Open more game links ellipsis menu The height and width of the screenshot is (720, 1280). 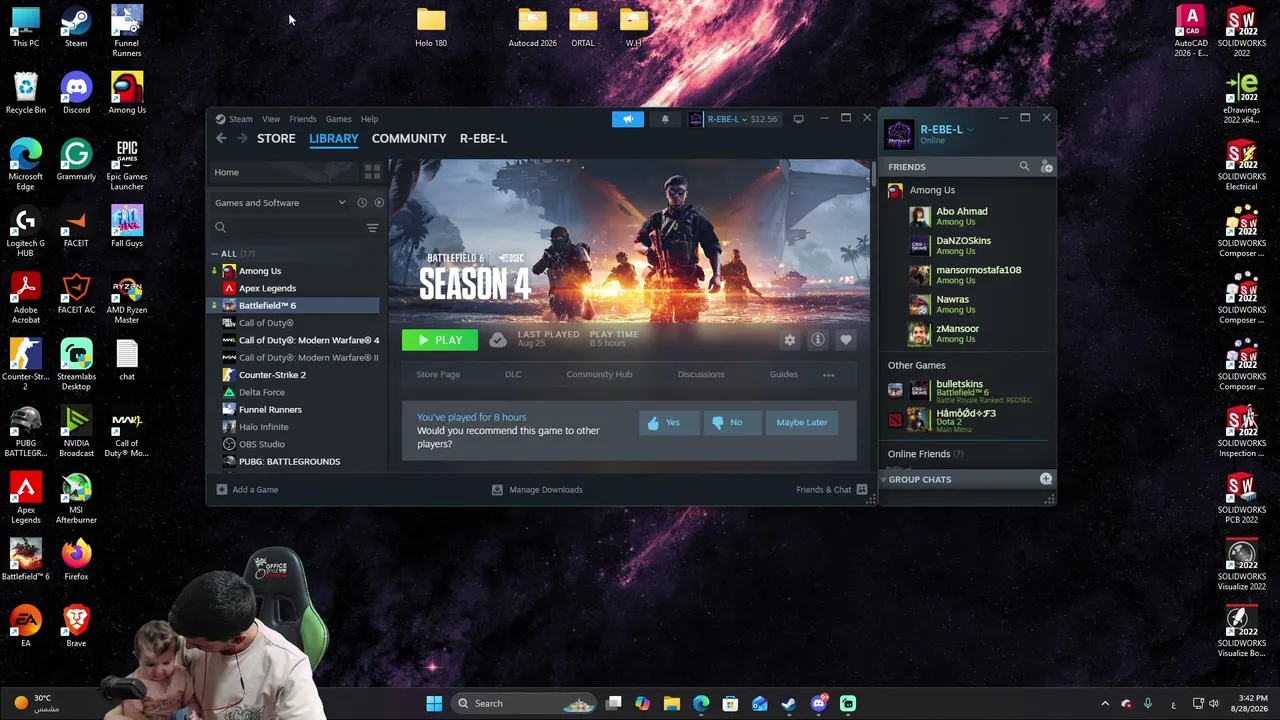[828, 375]
